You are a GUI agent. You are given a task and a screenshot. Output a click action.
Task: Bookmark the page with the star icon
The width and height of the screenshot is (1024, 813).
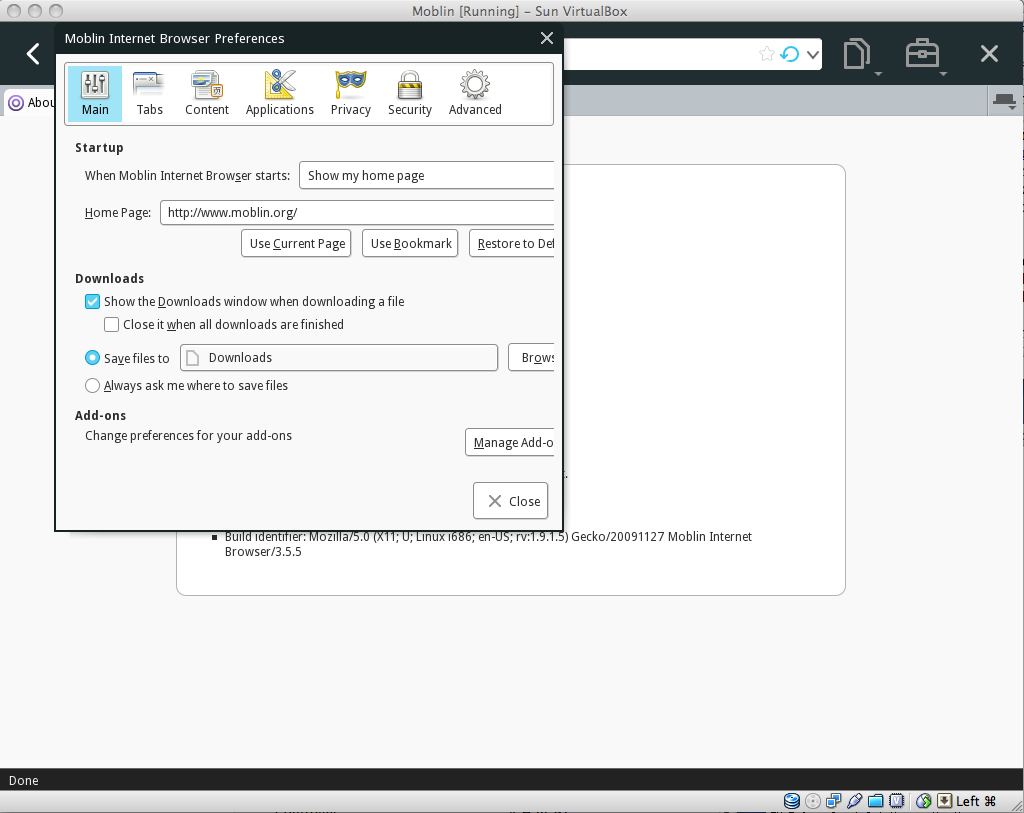pos(767,54)
